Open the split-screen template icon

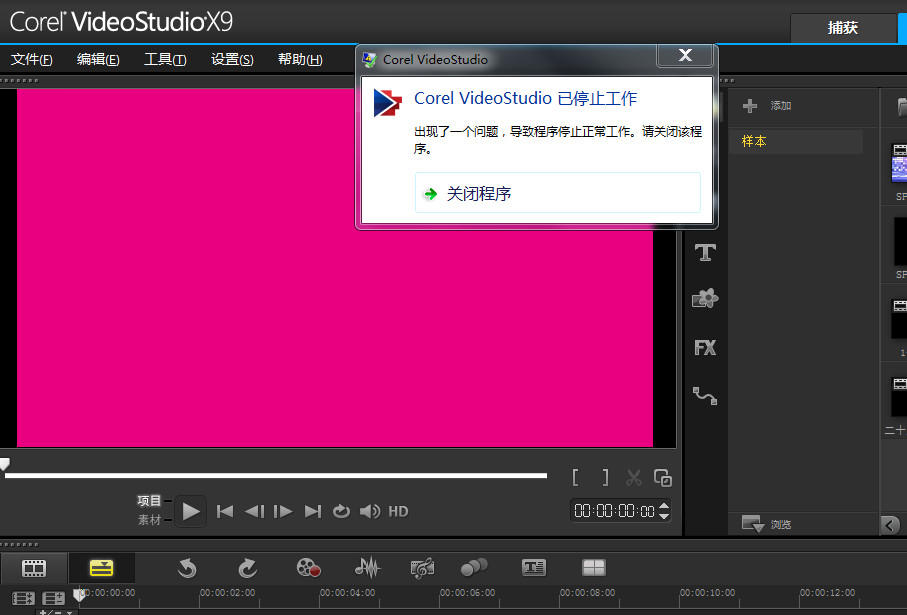click(593, 568)
